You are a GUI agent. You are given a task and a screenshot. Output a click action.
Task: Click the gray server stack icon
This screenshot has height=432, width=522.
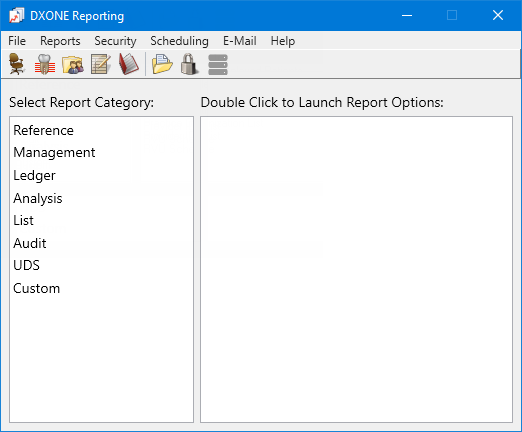point(218,65)
